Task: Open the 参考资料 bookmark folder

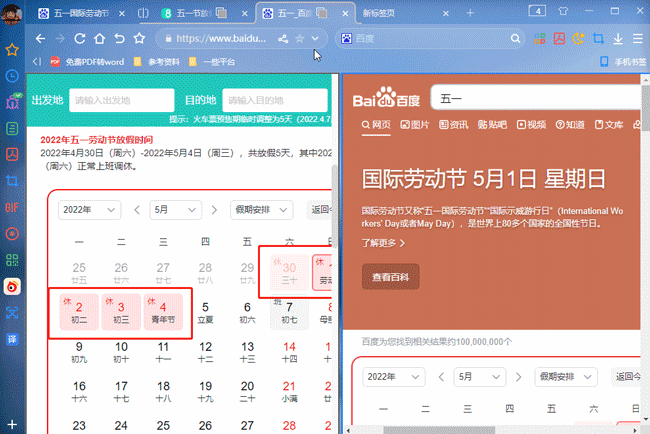Action: (157, 62)
